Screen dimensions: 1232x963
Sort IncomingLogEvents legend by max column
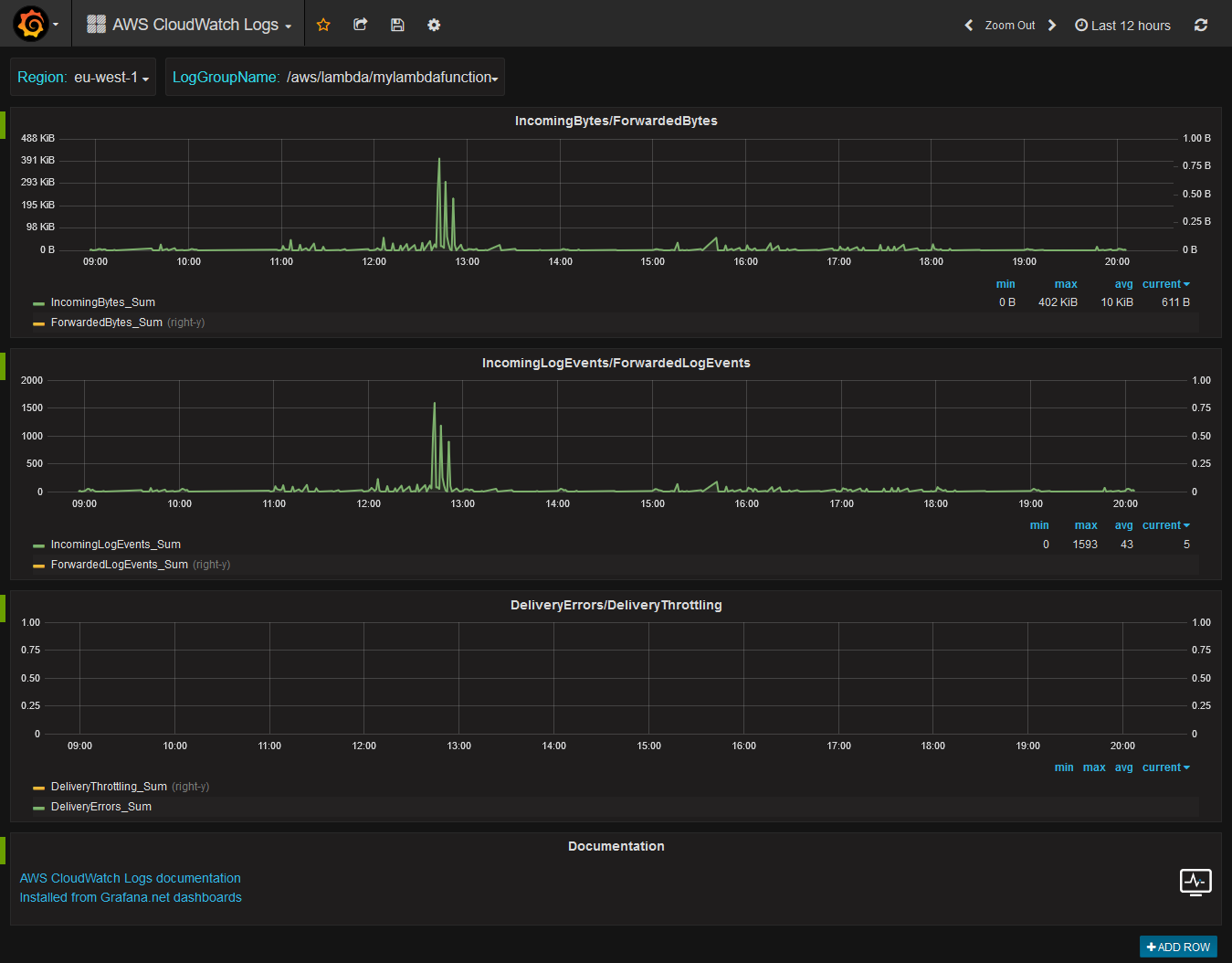click(1086, 525)
